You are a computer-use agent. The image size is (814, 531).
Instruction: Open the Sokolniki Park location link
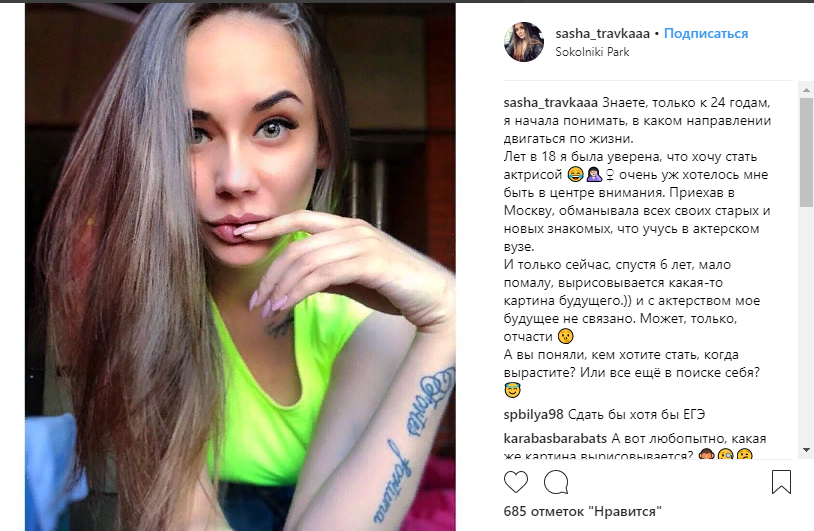point(592,52)
